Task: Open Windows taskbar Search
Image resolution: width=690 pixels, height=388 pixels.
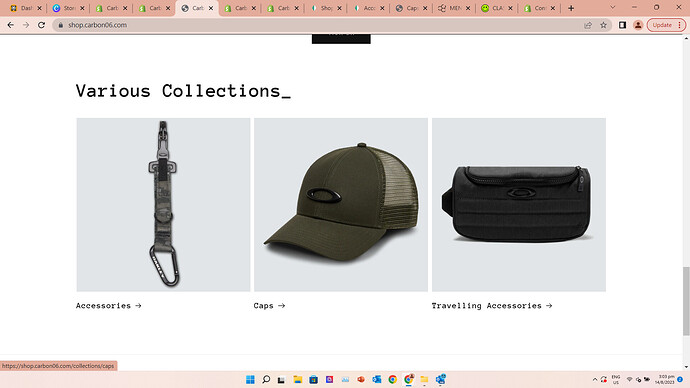Action: point(266,379)
